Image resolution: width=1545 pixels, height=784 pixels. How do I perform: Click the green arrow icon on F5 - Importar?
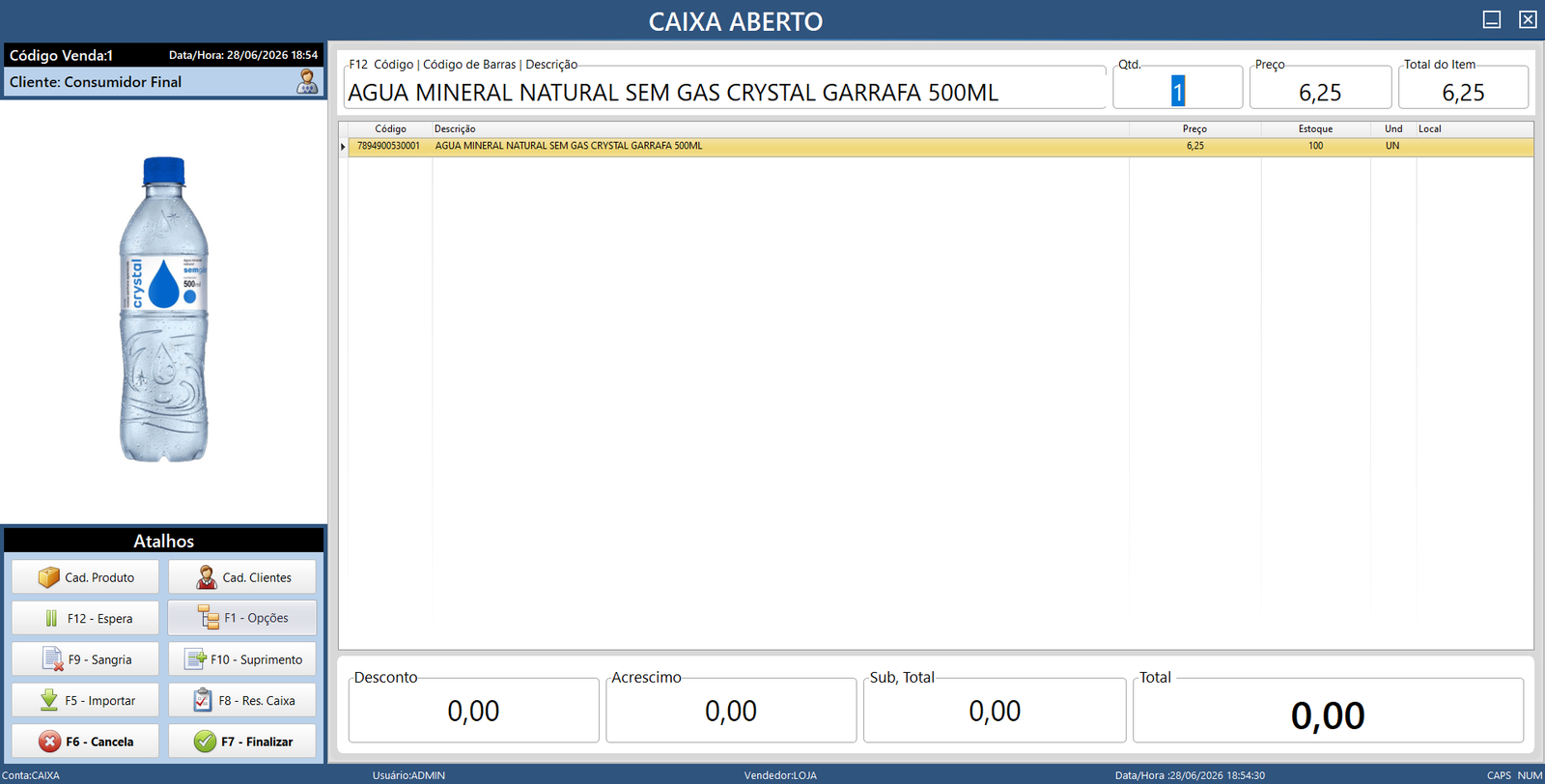click(x=49, y=701)
